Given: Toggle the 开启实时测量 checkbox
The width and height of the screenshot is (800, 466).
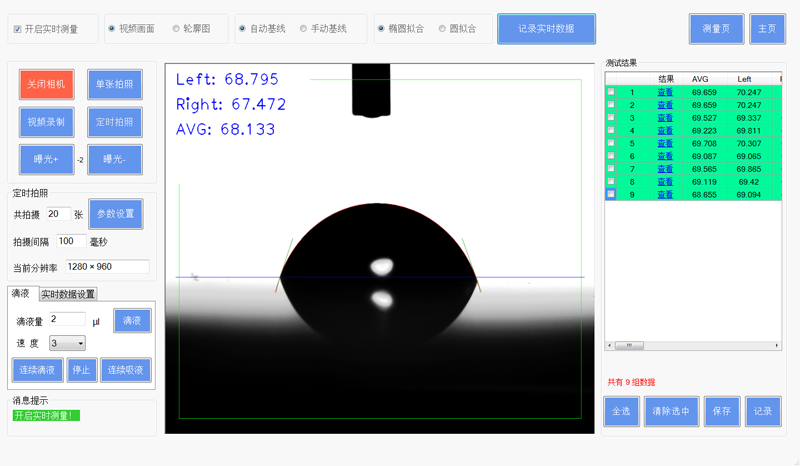Looking at the screenshot, I should coord(18,29).
